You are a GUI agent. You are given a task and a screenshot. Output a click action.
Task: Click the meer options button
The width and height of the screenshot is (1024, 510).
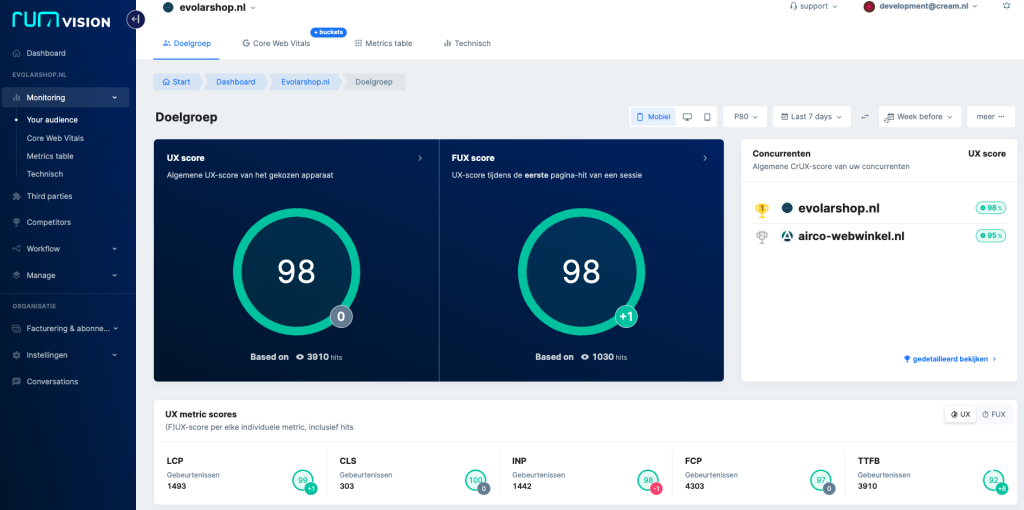click(x=991, y=117)
